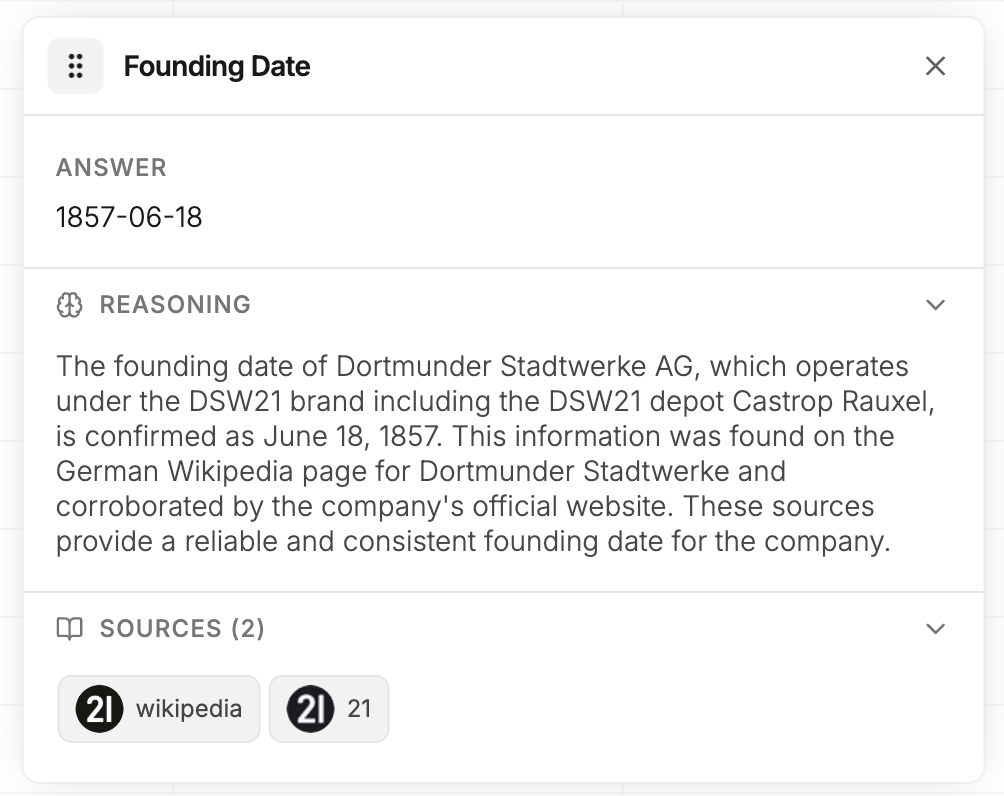Click the brain icon beside Reasoning

tap(69, 305)
